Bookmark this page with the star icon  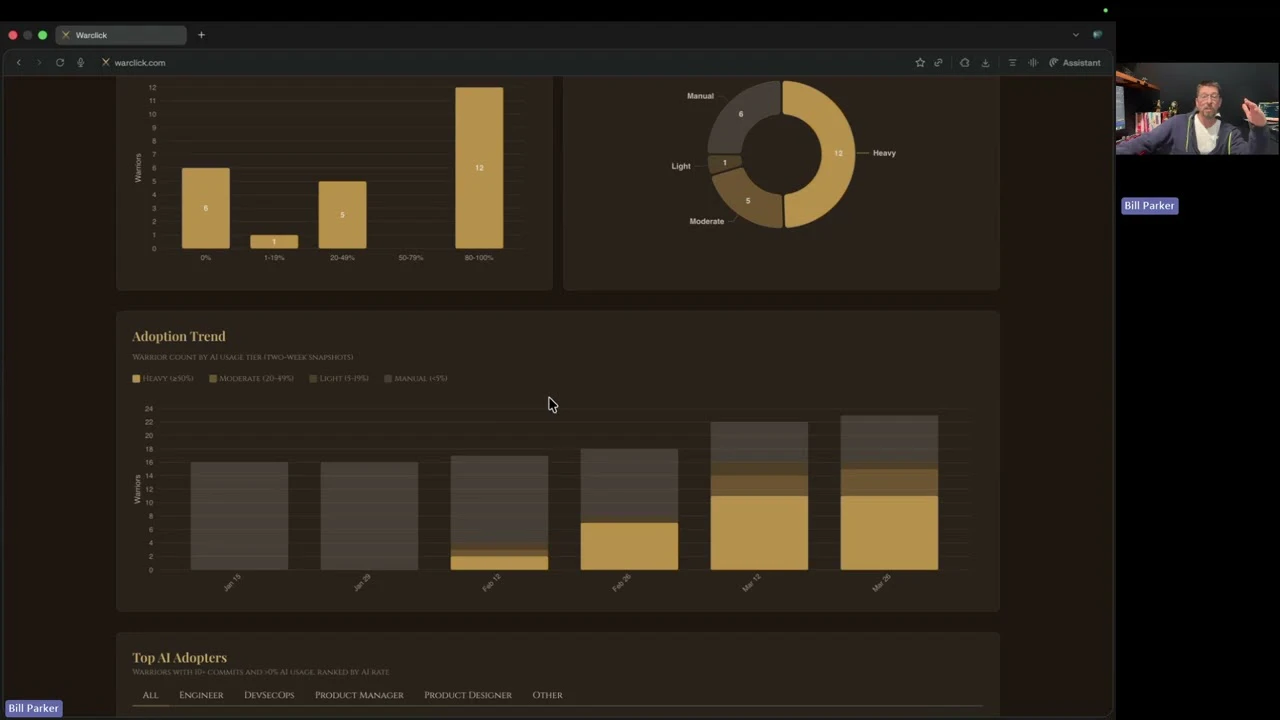tap(920, 62)
